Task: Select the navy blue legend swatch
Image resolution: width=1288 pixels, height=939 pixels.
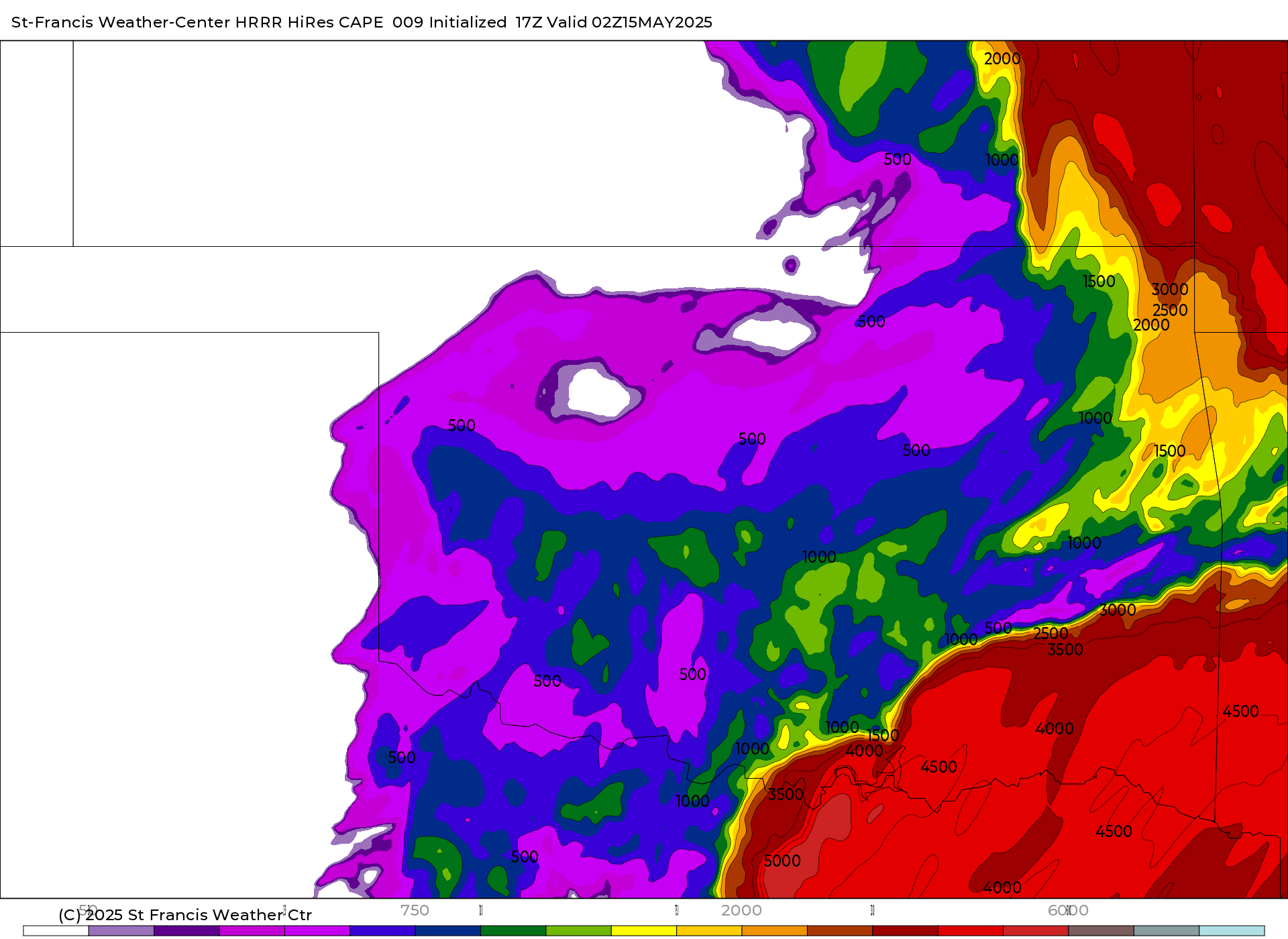Action: (448, 930)
